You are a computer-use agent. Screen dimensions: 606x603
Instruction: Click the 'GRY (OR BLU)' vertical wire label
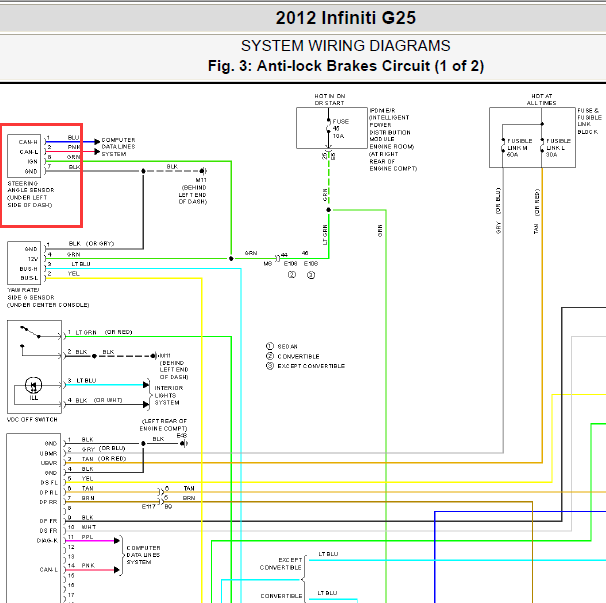[498, 211]
